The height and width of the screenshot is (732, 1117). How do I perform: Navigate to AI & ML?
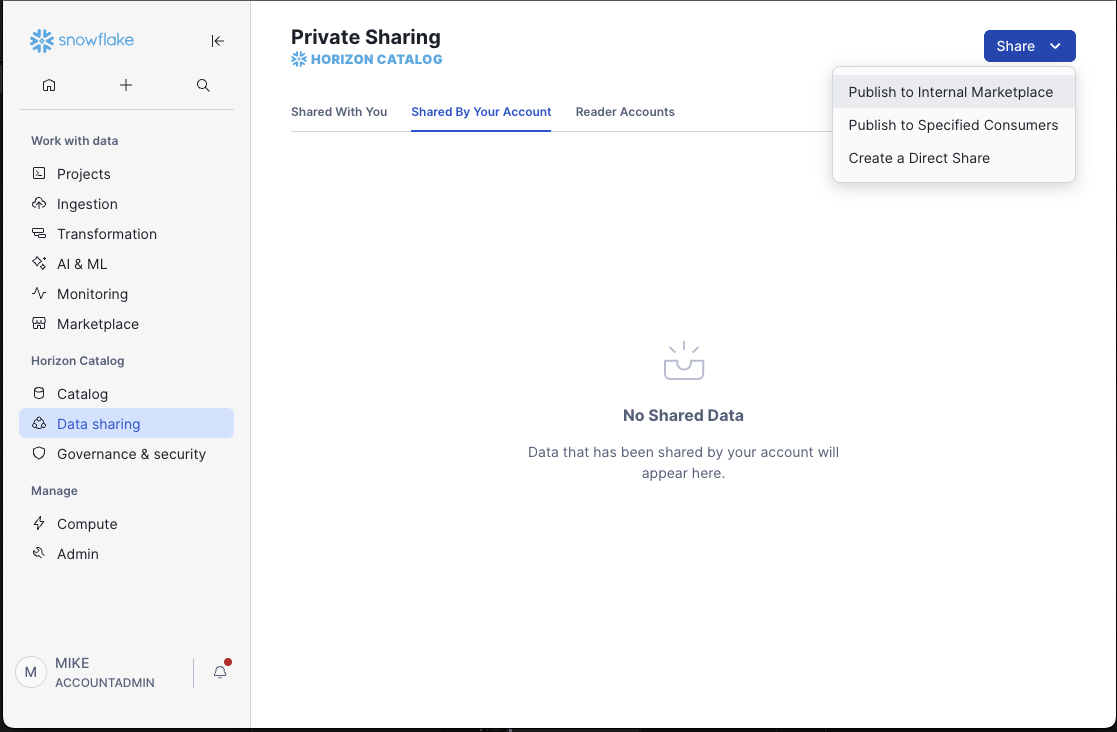(126, 263)
